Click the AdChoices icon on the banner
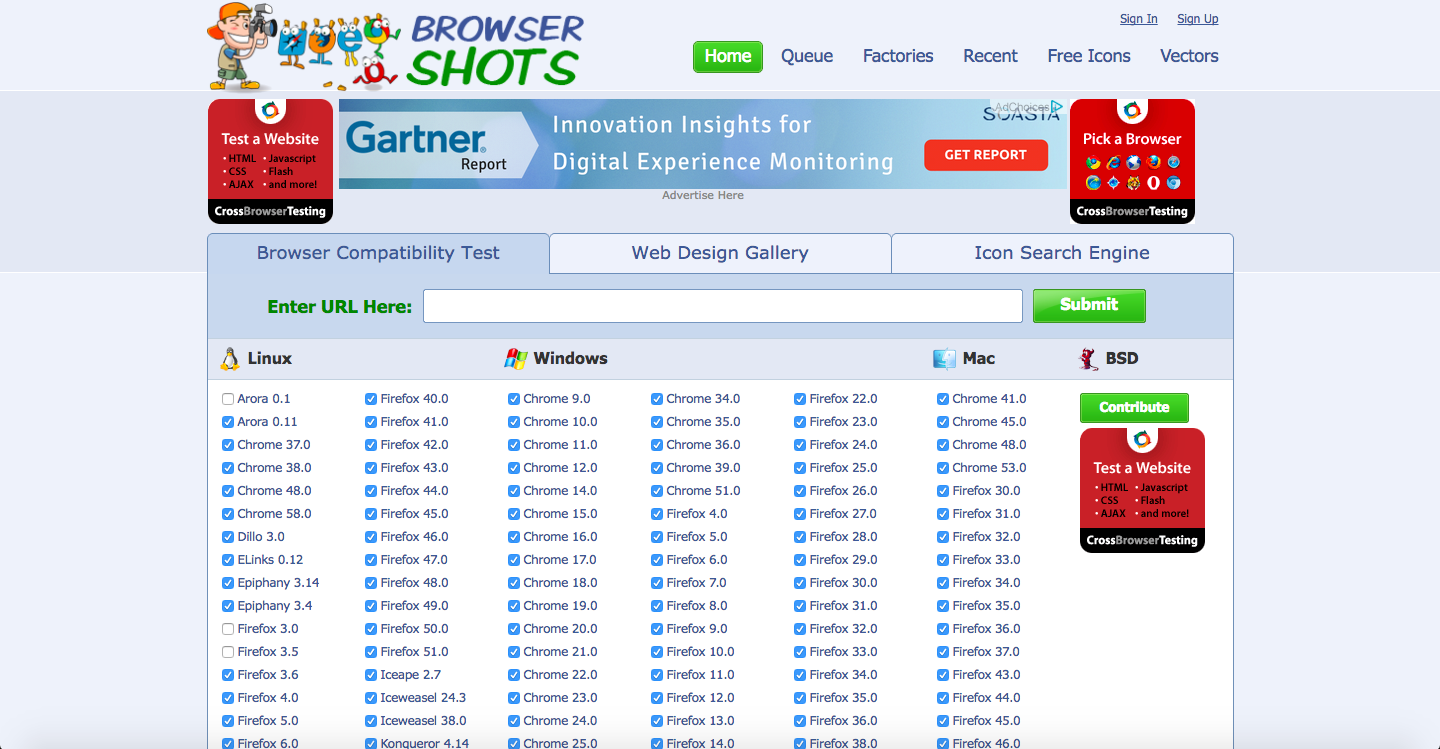 (1057, 107)
